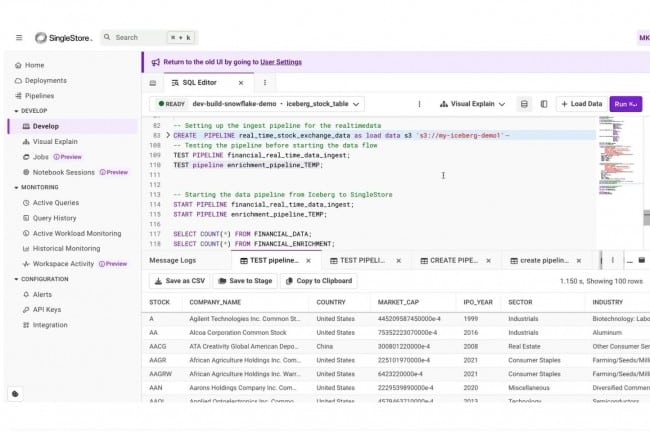
Task: Toggle the side panel layout icon
Action: [x=544, y=104]
